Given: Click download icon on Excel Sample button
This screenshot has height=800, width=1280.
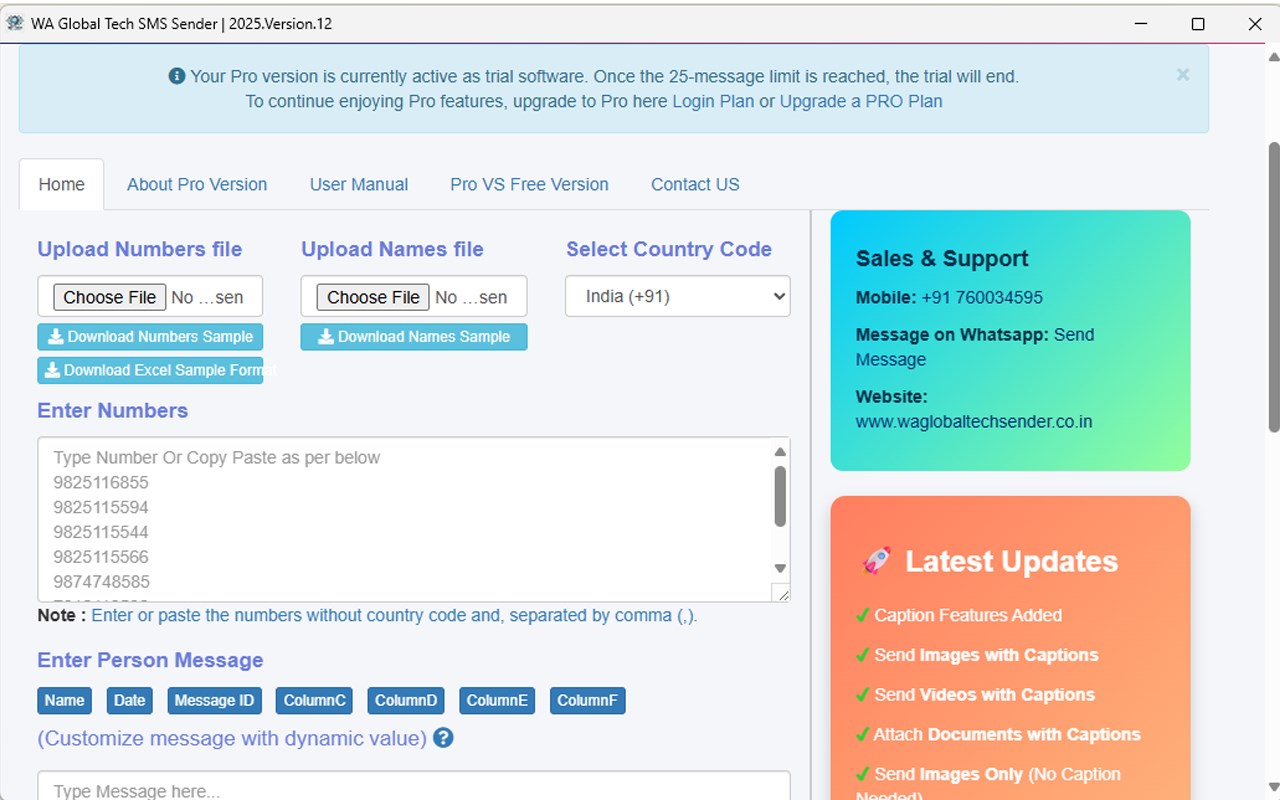Looking at the screenshot, I should pyautogui.click(x=52, y=370).
